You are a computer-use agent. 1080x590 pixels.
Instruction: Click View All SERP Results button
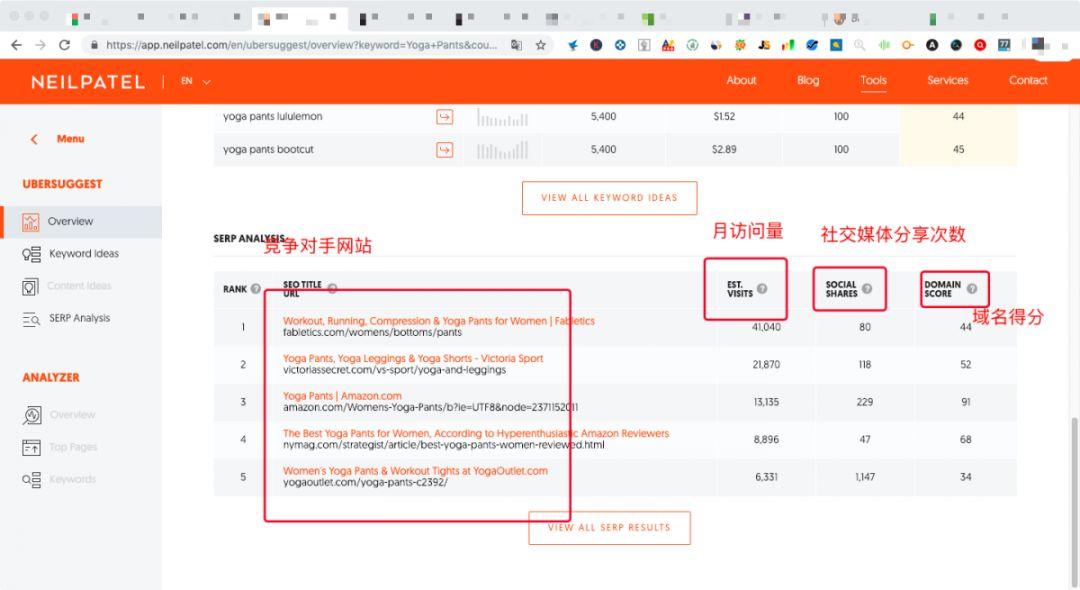[x=610, y=528]
